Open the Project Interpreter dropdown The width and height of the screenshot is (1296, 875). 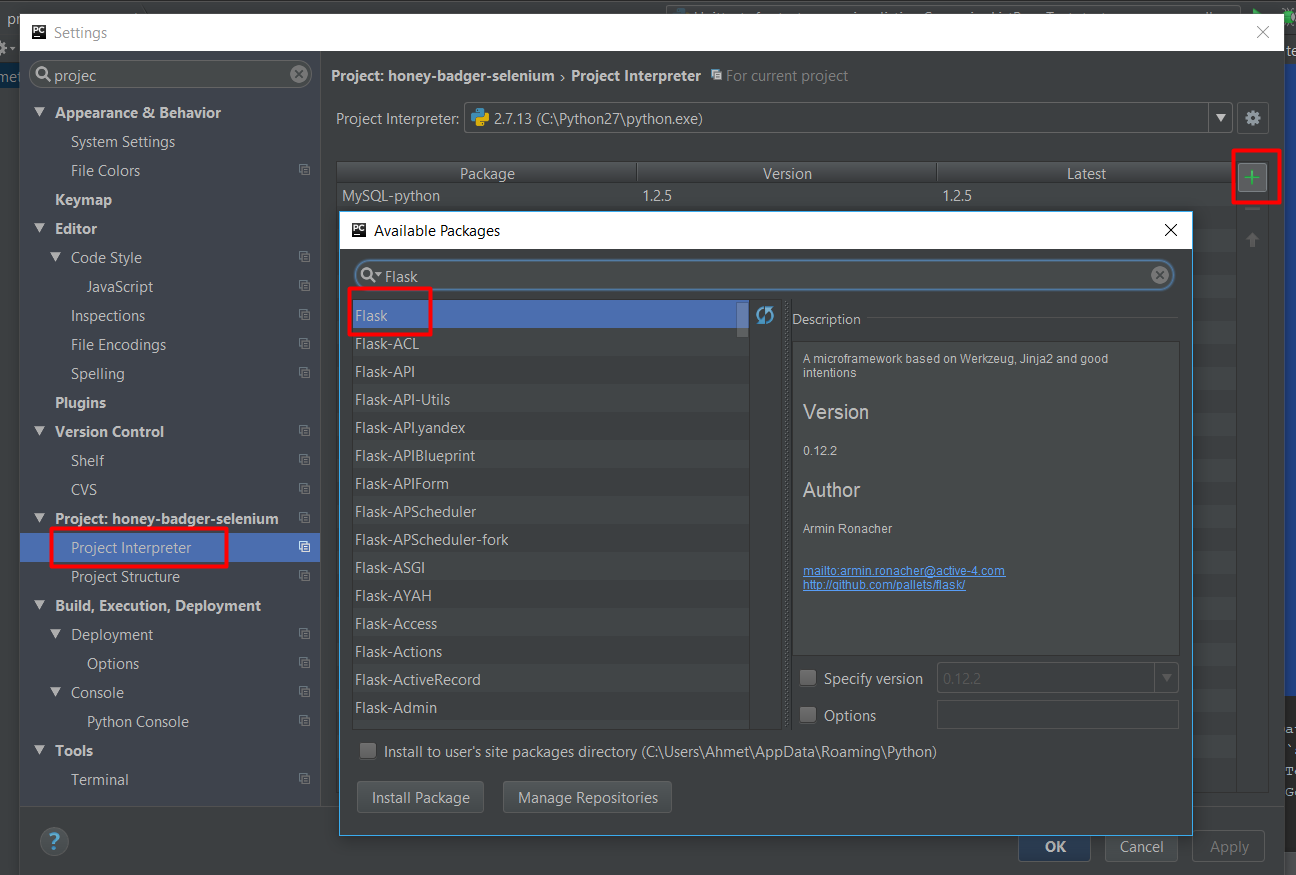(x=1220, y=118)
